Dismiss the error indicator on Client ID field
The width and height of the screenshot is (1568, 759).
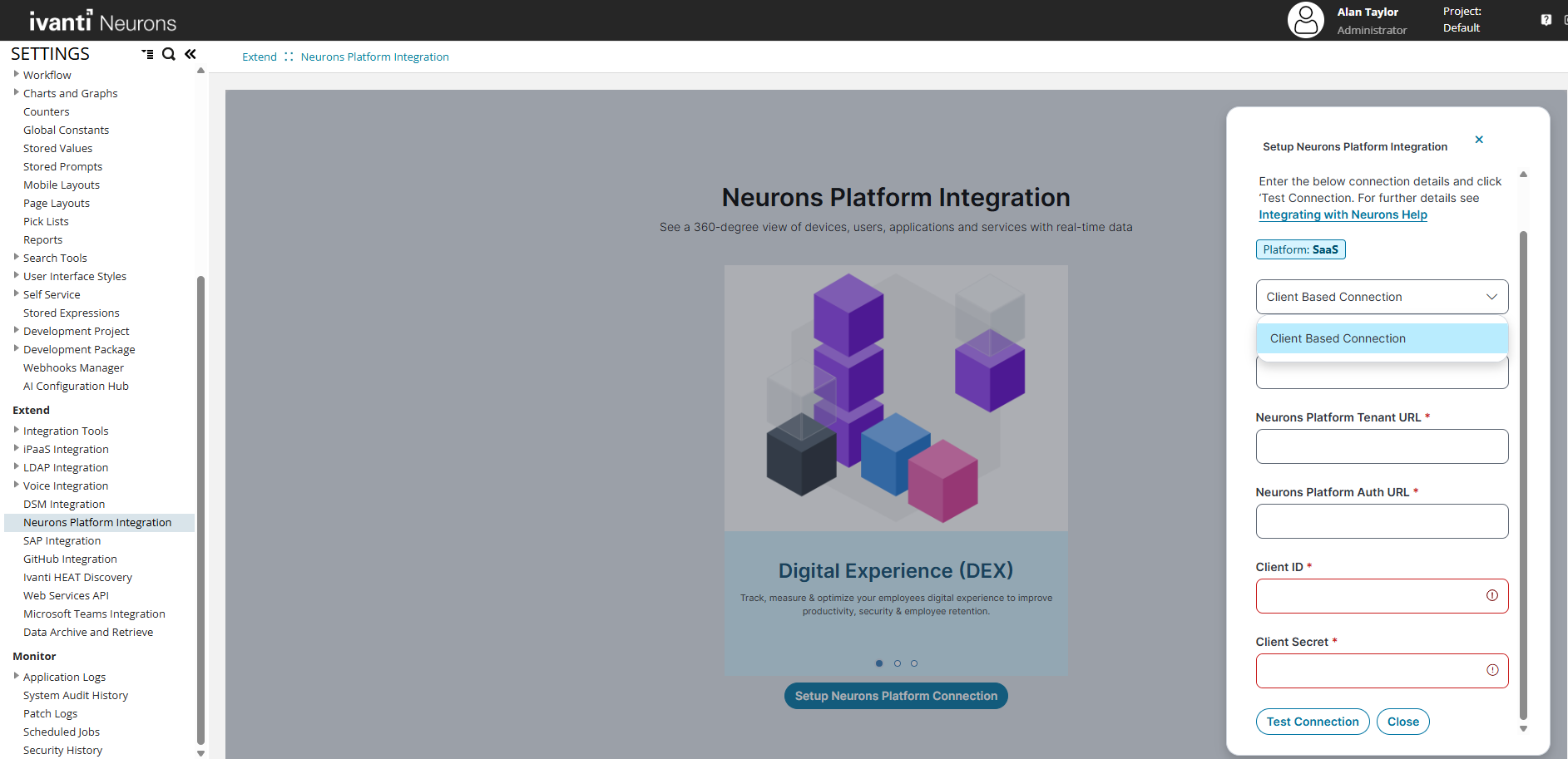[x=1493, y=596]
